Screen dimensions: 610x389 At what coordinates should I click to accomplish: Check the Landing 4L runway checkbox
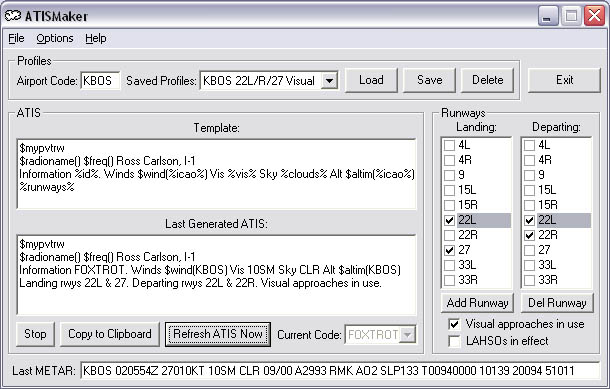coord(449,145)
